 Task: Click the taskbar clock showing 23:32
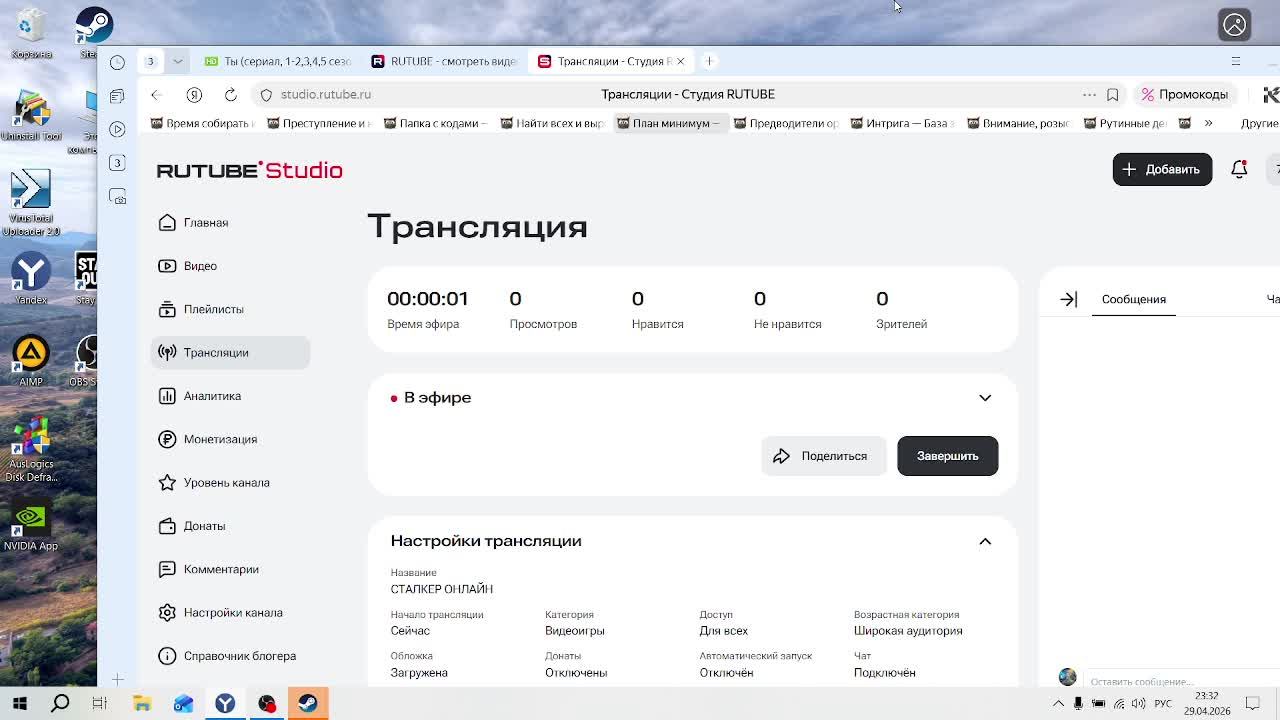pos(1207,703)
